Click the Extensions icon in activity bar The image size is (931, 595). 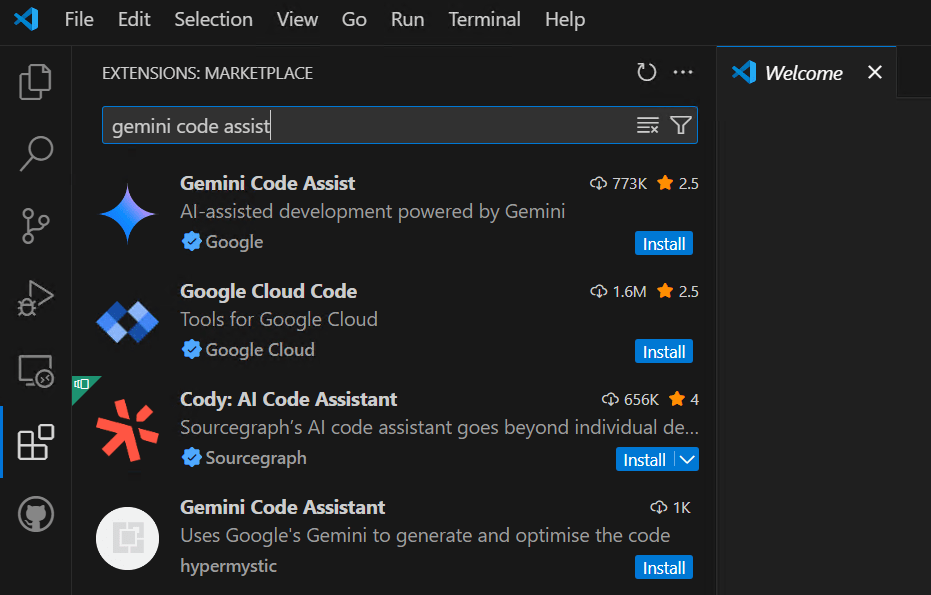(x=36, y=442)
